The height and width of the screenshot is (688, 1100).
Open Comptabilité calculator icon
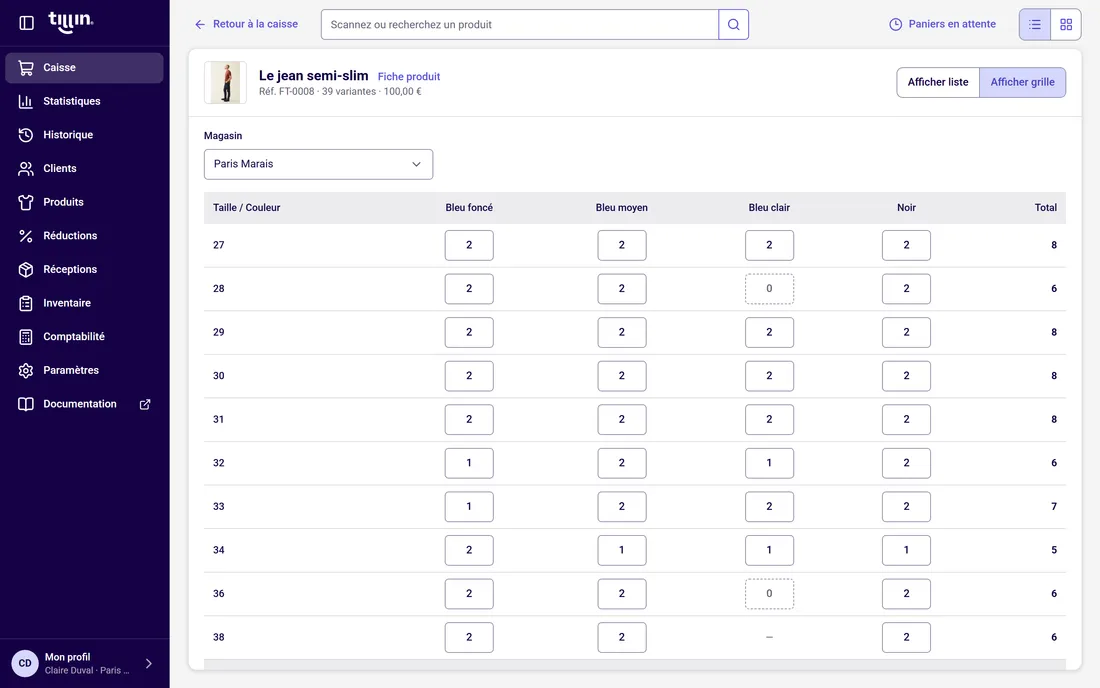(x=26, y=337)
